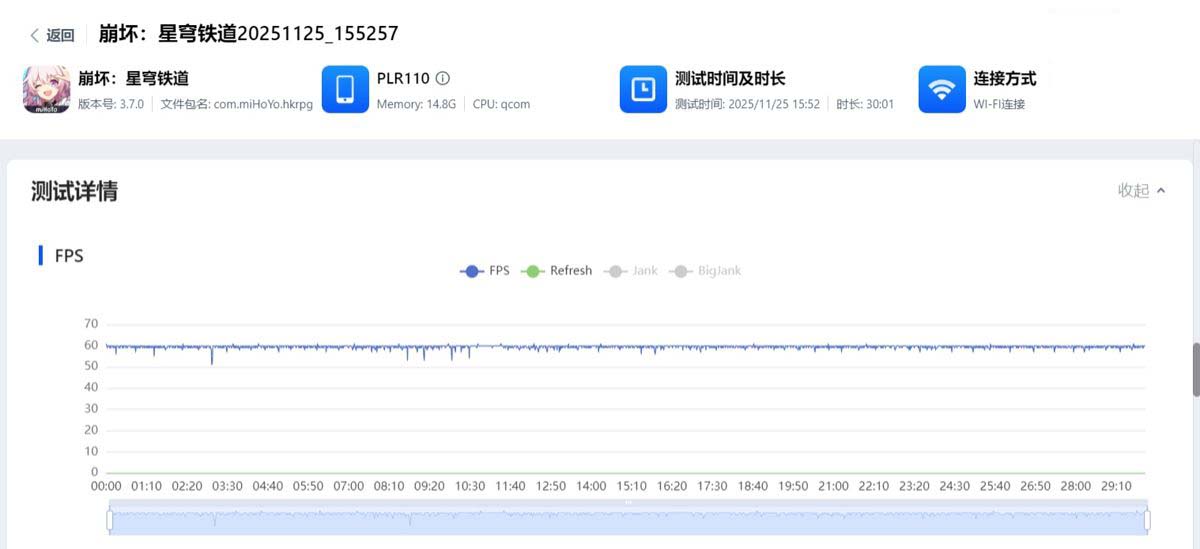Select the report title 崩坏：星穹铁道20251125_155257
Screen dimensions: 1200x549
tap(248, 34)
